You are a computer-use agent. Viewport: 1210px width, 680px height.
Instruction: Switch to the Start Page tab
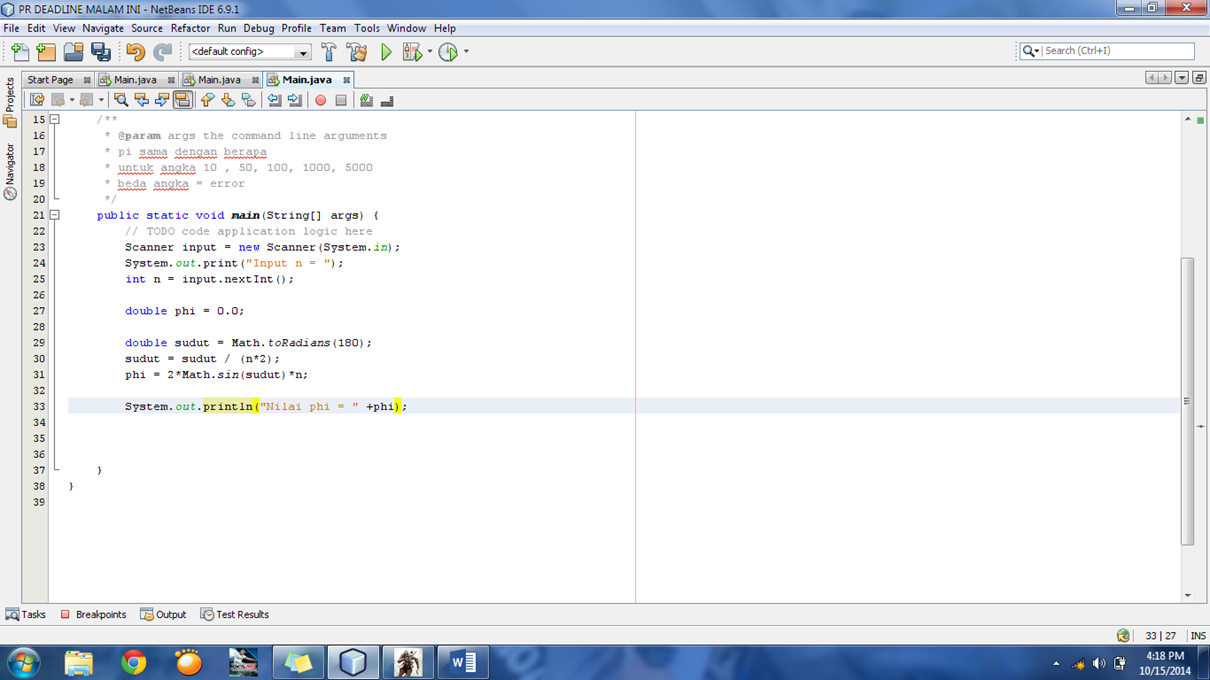coord(50,79)
